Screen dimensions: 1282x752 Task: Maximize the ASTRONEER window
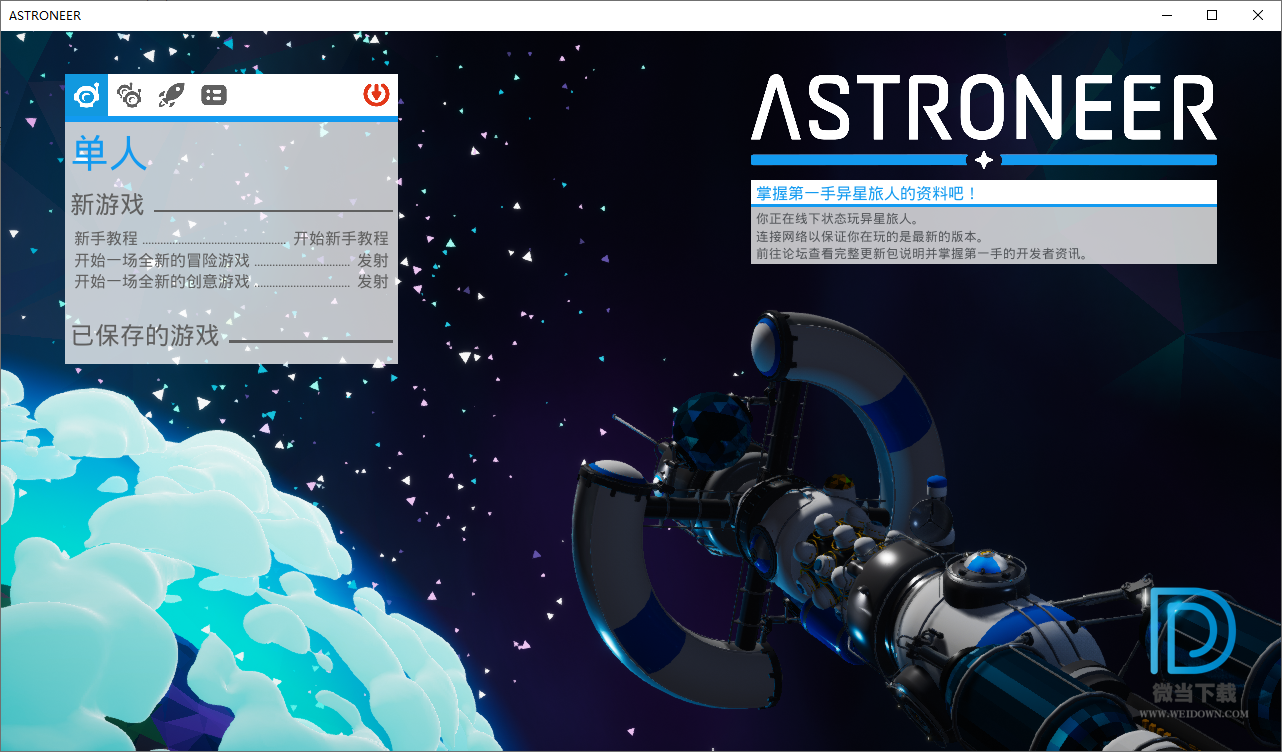1212,15
